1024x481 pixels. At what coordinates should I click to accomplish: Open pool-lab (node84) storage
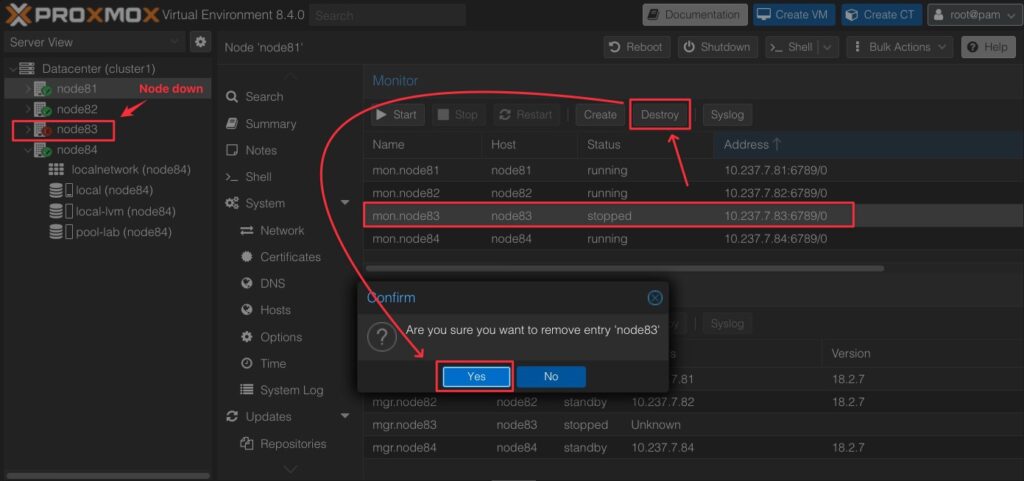pyautogui.click(x=123, y=232)
